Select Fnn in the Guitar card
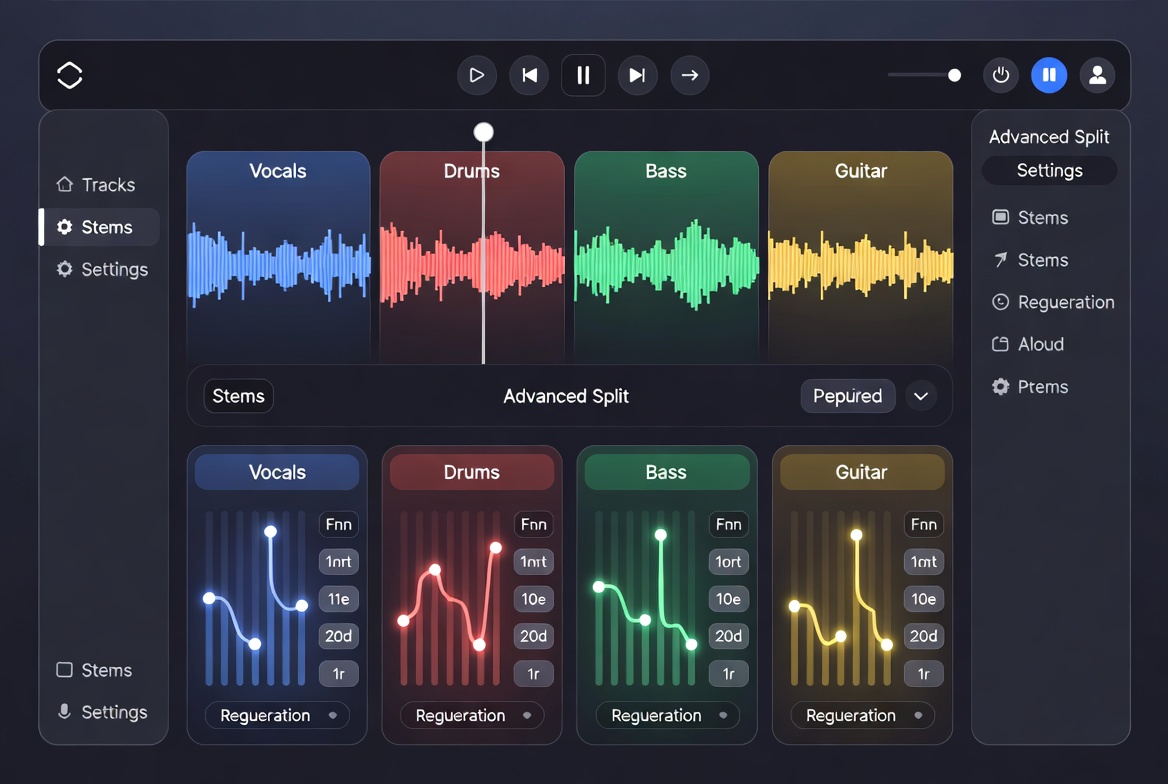1168x784 pixels. (924, 525)
